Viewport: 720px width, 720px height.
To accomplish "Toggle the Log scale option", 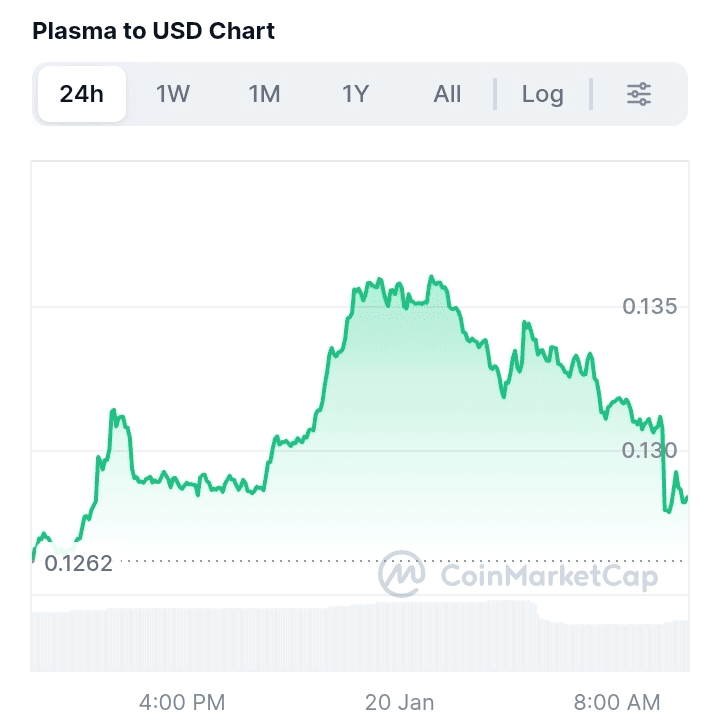I will [542, 94].
